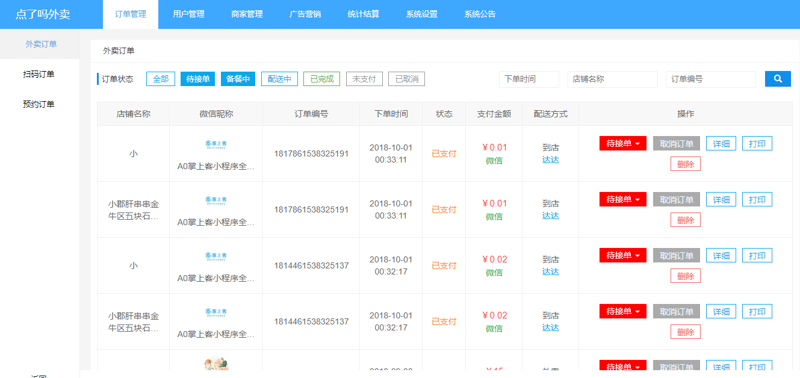Click the 达达 link in the 小 ¥0.02 row

[551, 272]
